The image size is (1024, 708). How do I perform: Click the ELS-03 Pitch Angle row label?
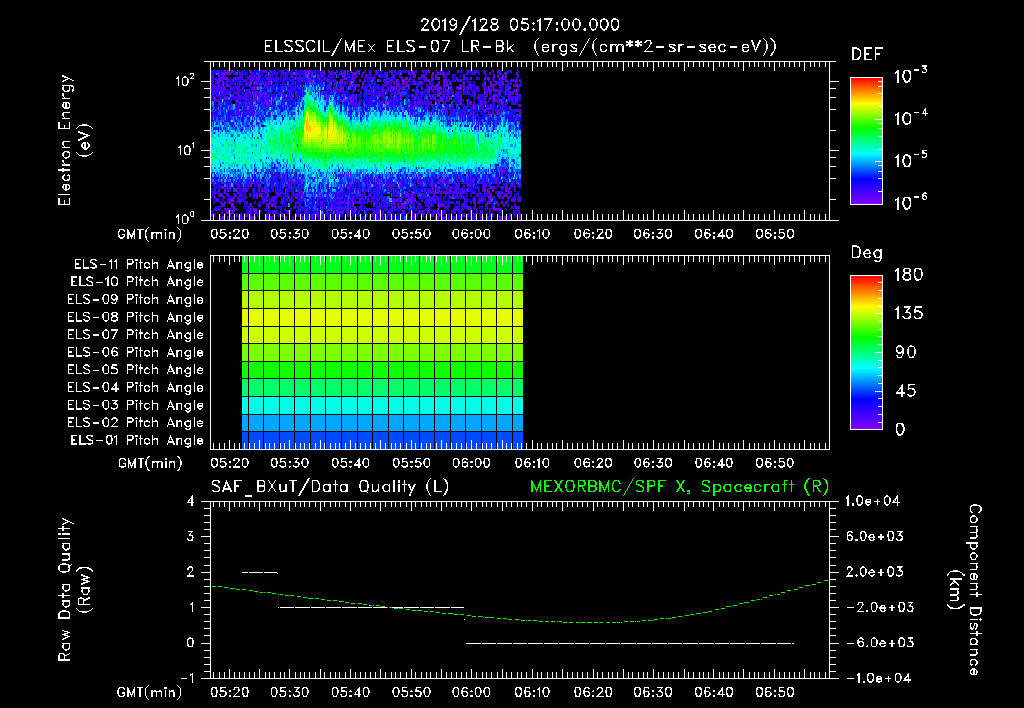pos(136,405)
